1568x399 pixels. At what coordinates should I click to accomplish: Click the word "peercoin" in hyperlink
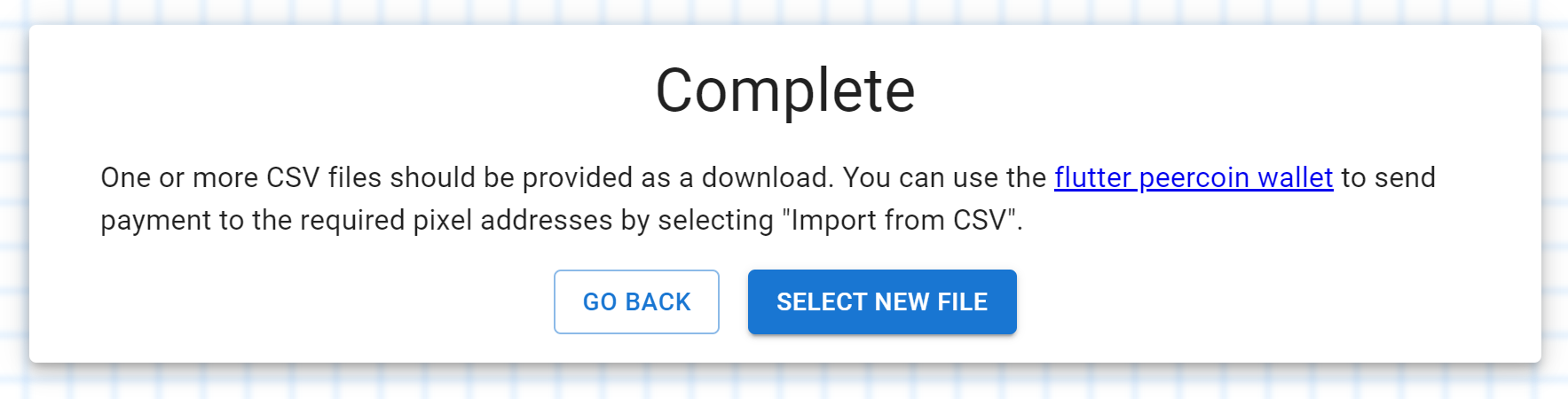click(x=1194, y=178)
